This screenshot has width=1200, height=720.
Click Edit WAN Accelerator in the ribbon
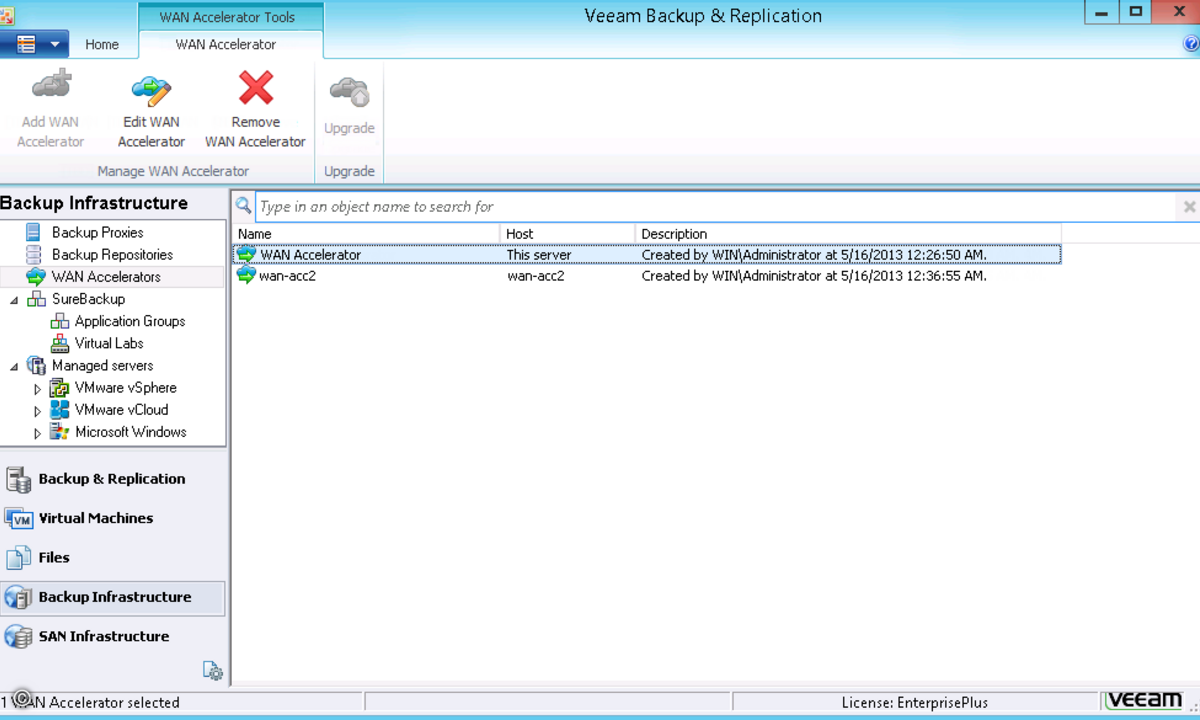pyautogui.click(x=151, y=110)
